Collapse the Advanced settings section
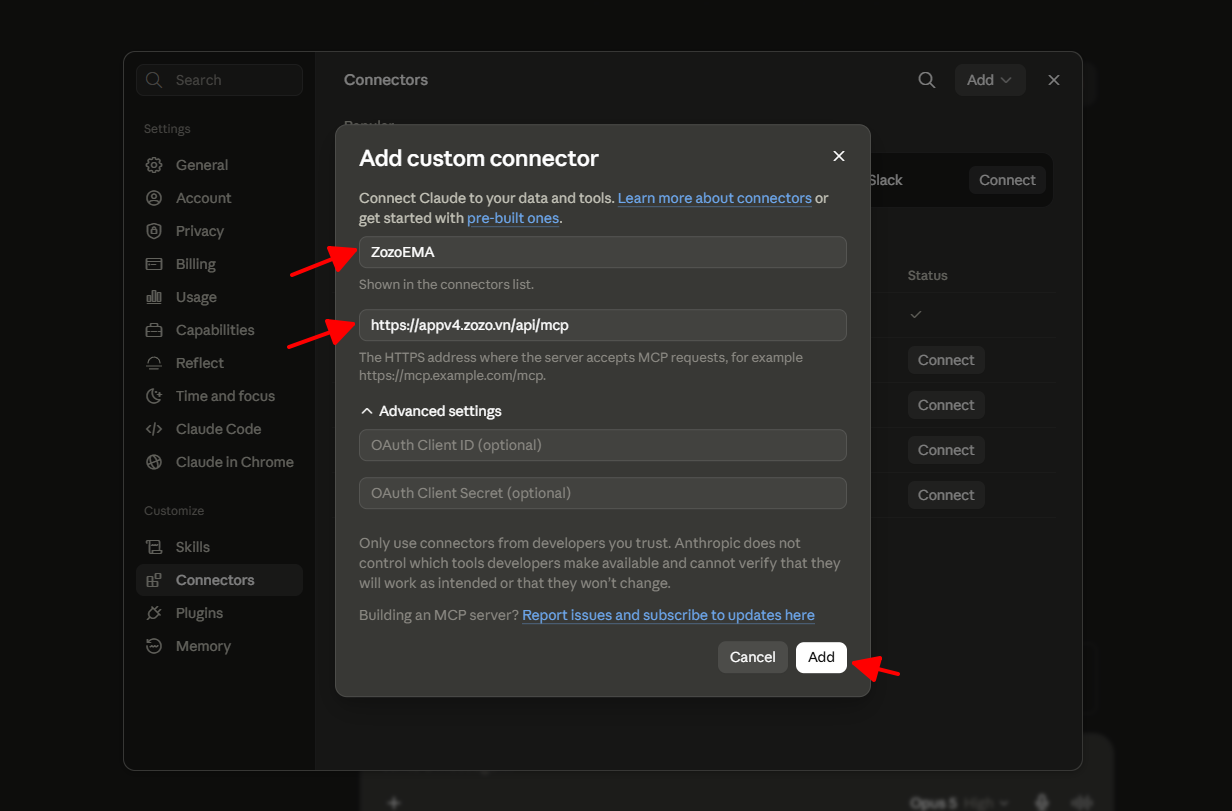 [x=431, y=411]
